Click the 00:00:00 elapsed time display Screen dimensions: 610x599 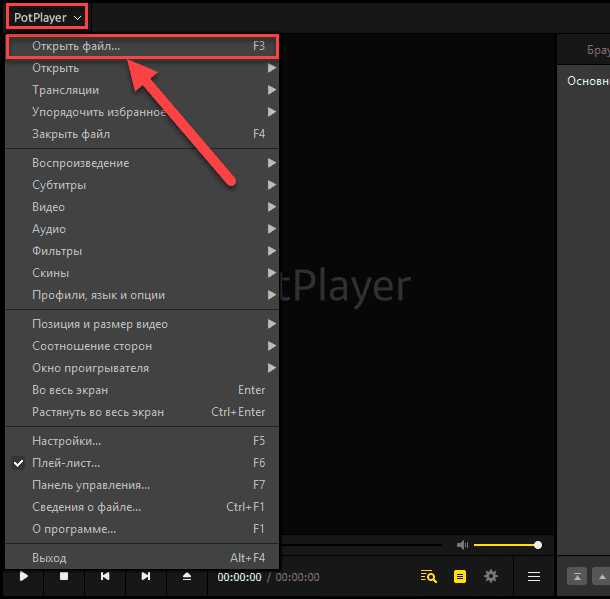239,577
